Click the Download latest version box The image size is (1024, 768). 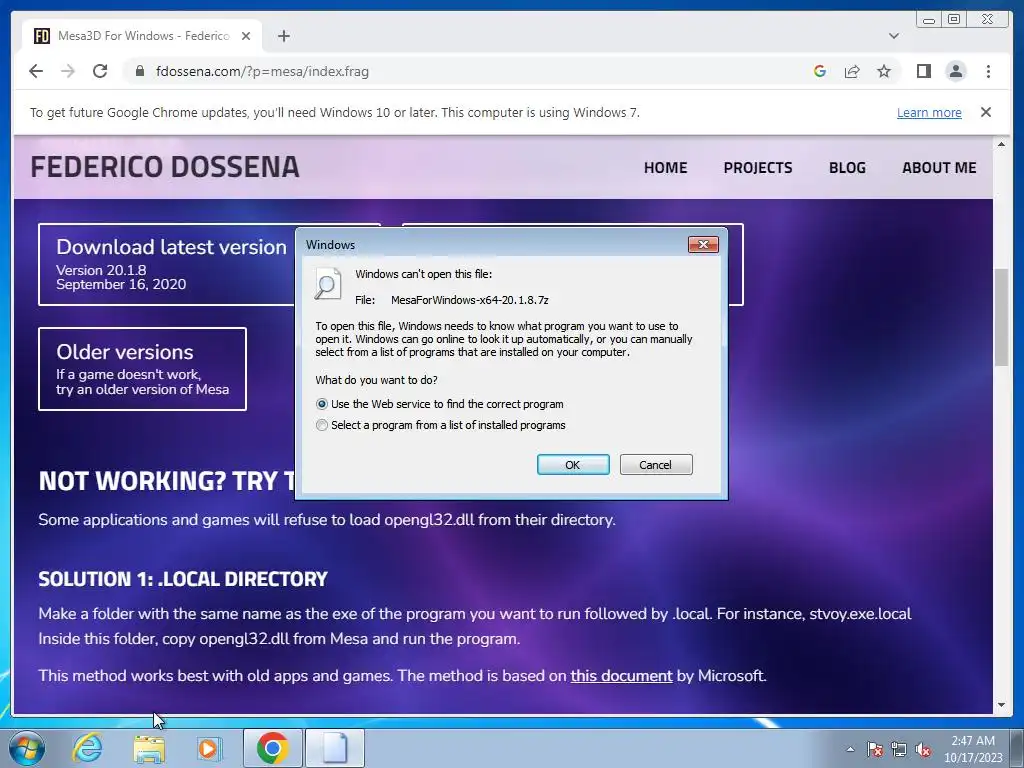pyautogui.click(x=167, y=264)
